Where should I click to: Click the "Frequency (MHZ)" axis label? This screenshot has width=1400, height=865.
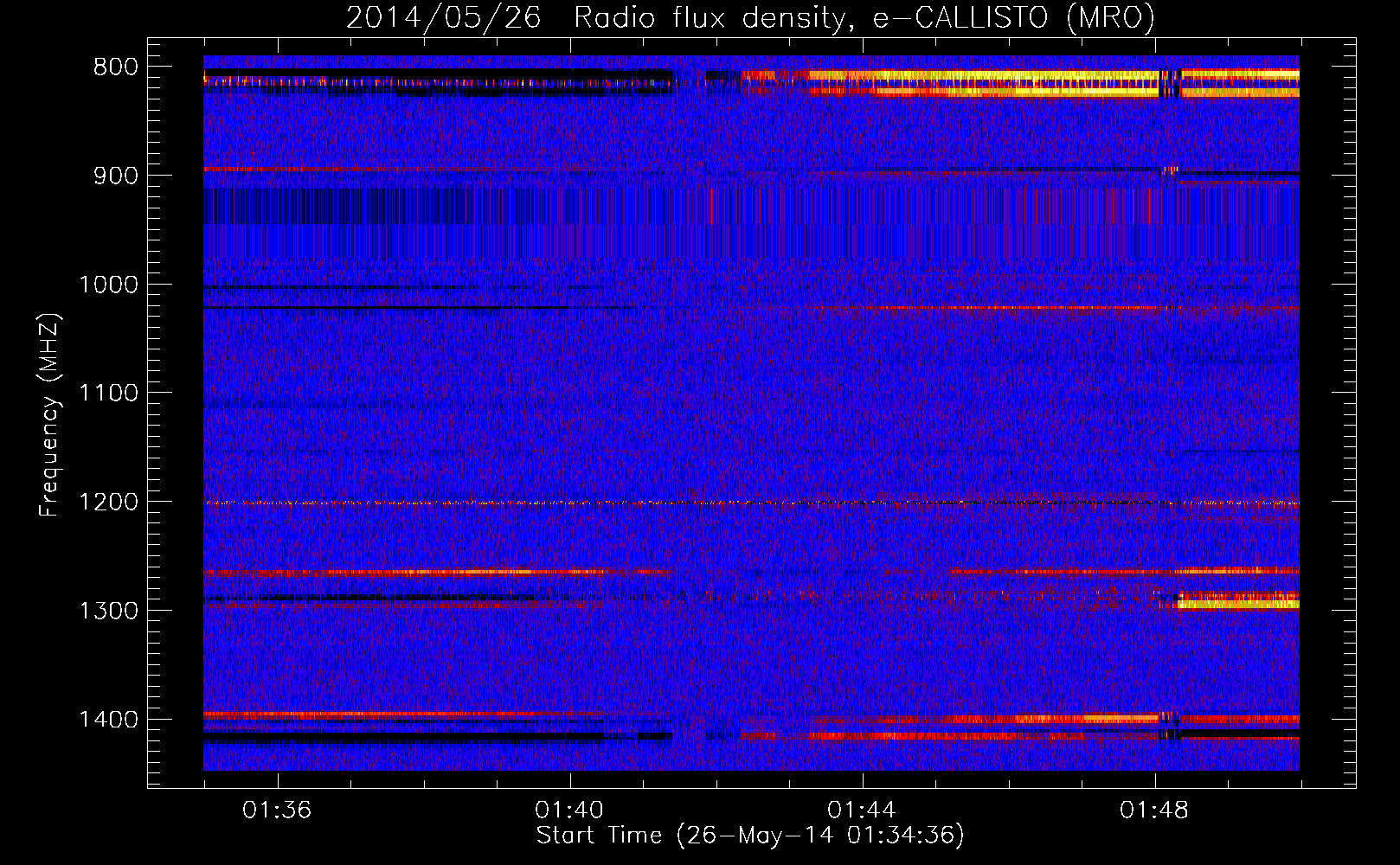(49, 415)
